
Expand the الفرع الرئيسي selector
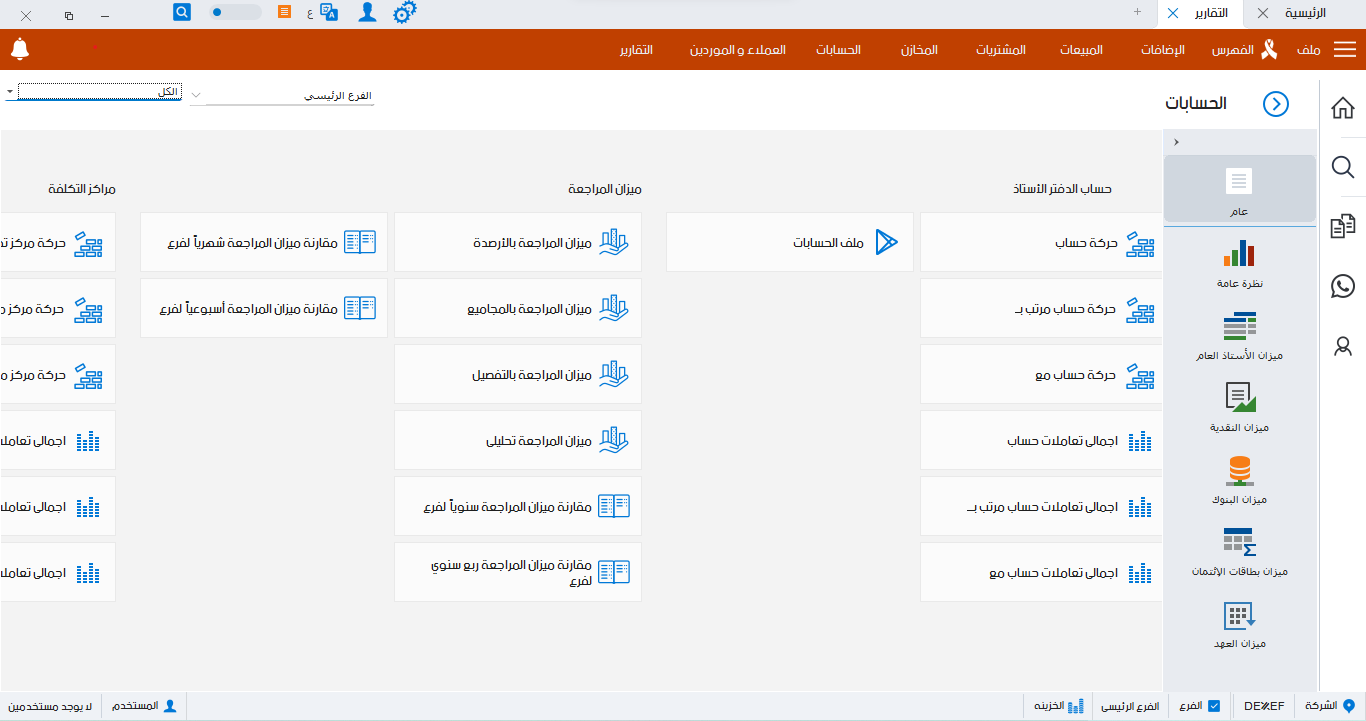tap(196, 95)
